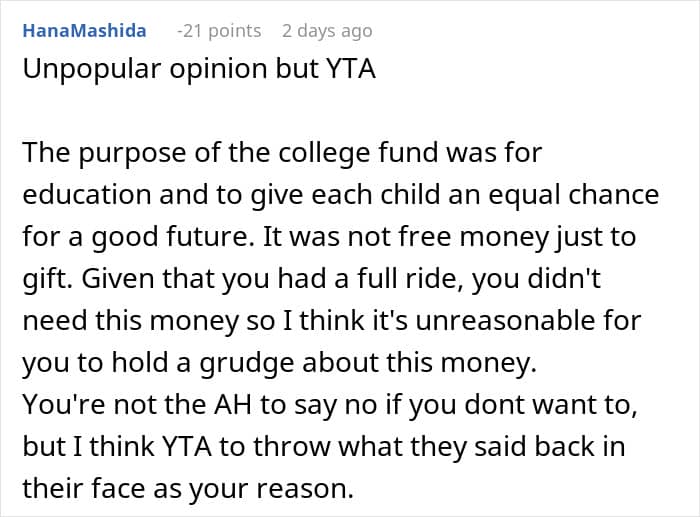Open HanaMashida's user profile
Screen dimensions: 700x517
click(x=84, y=31)
